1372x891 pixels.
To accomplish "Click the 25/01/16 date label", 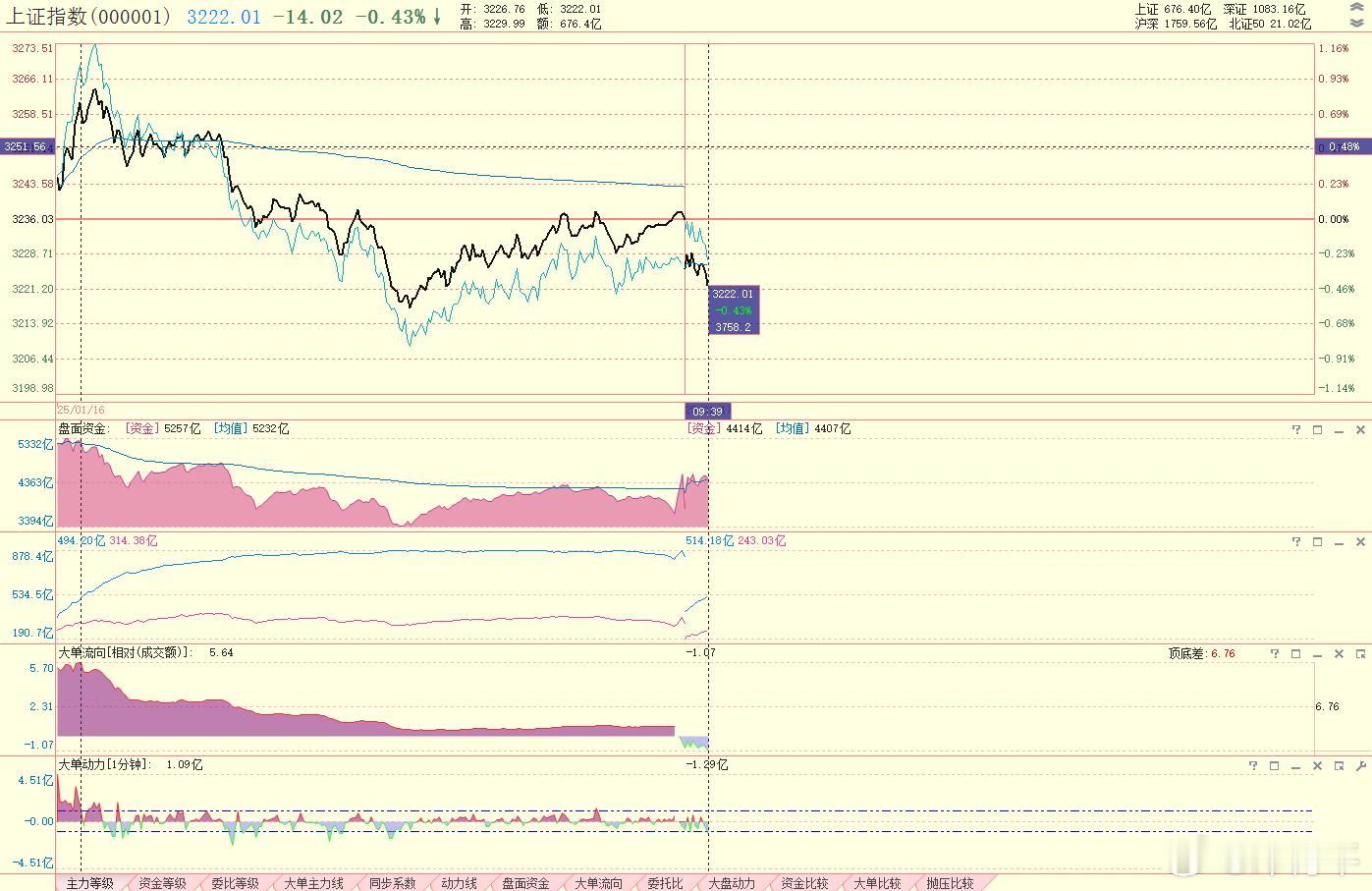I will point(81,410).
